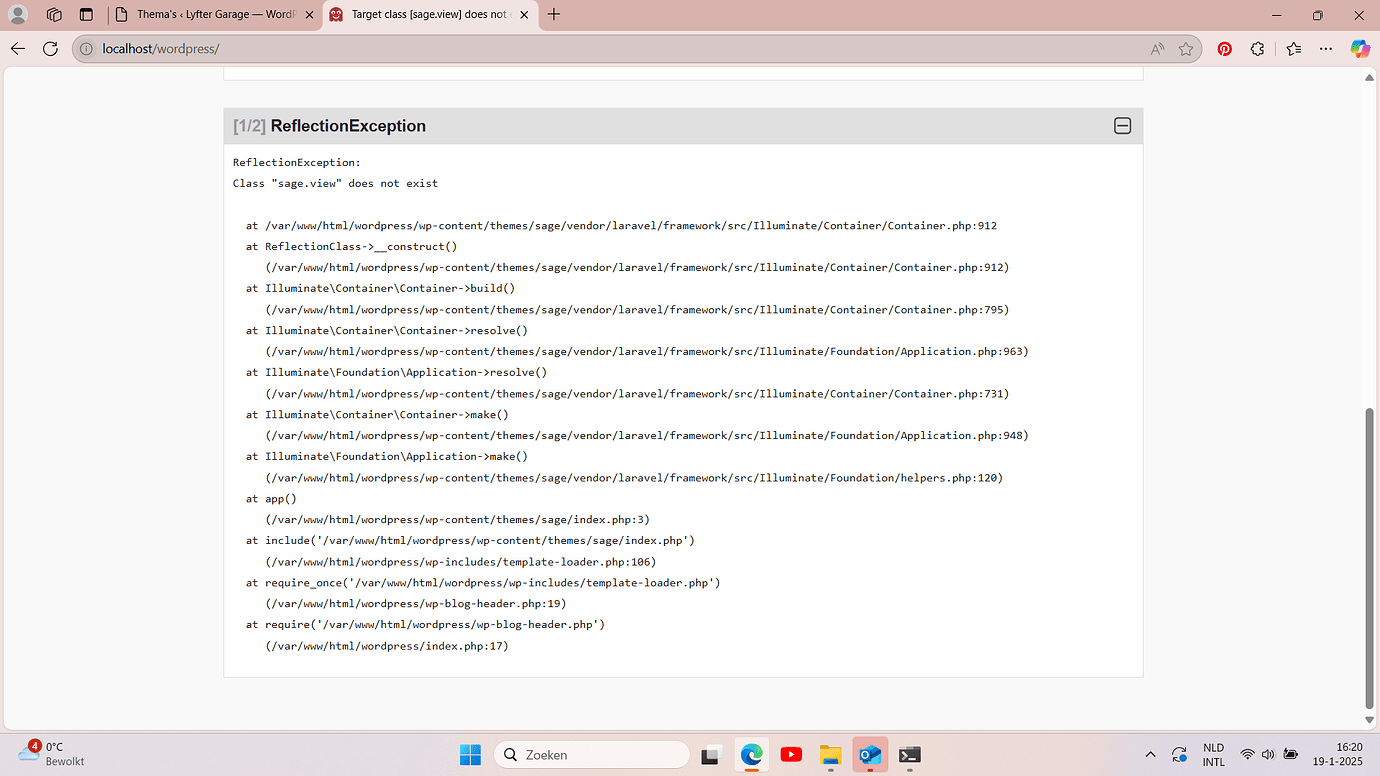Open the Extensions puzzle icon
1380x776 pixels.
pyautogui.click(x=1258, y=49)
